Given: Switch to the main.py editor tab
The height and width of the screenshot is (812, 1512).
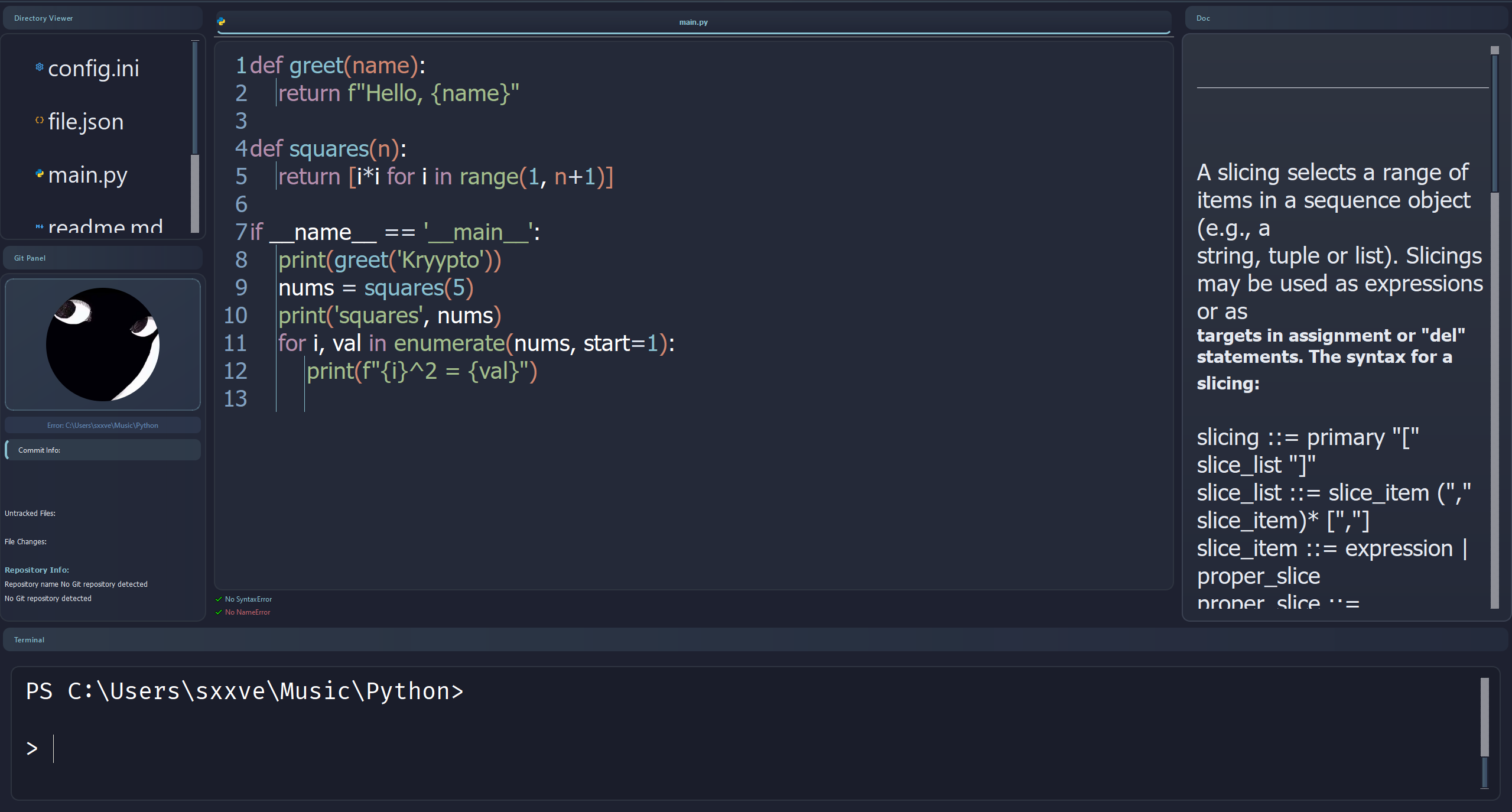Looking at the screenshot, I should (x=692, y=22).
